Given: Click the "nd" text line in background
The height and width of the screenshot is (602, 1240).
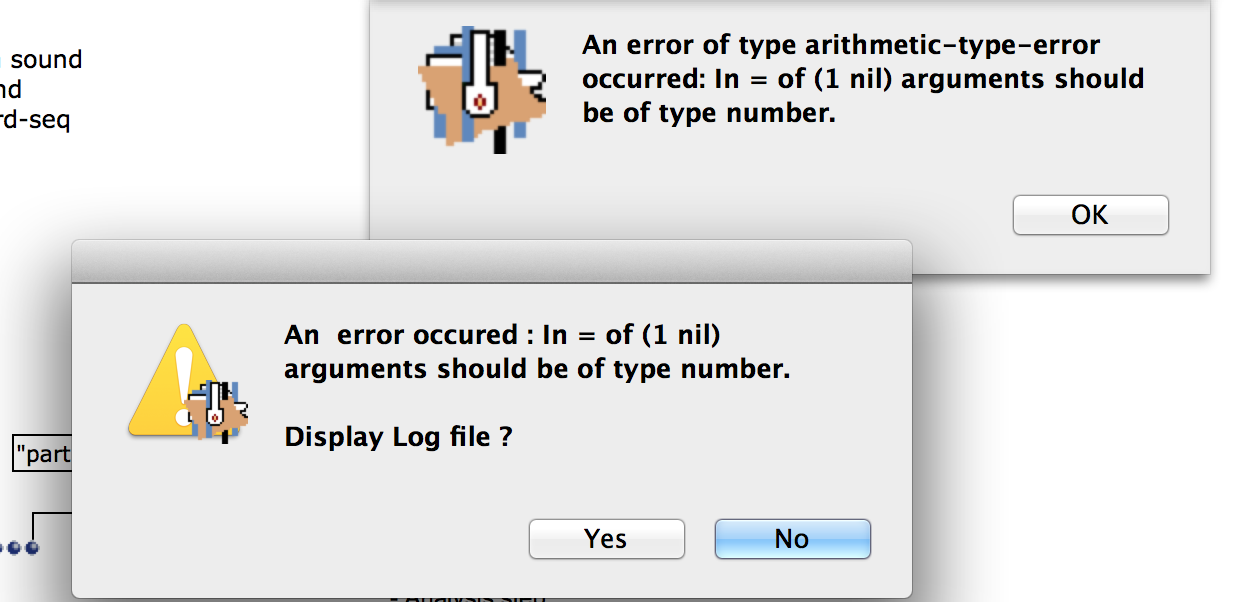Looking at the screenshot, I should 11,90.
